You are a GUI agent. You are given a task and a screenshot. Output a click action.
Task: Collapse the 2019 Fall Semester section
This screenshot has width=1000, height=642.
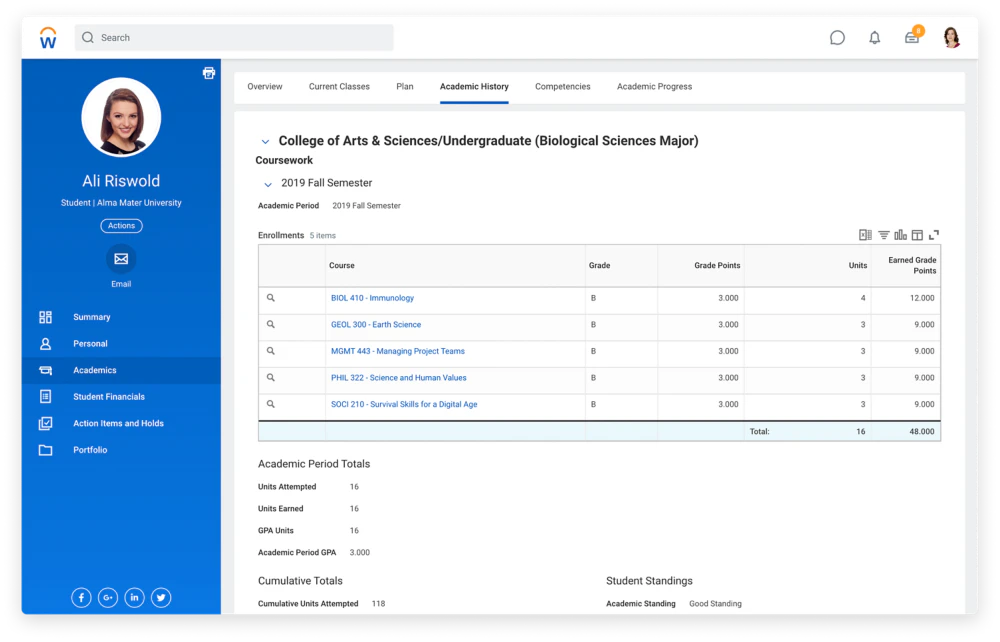click(267, 183)
